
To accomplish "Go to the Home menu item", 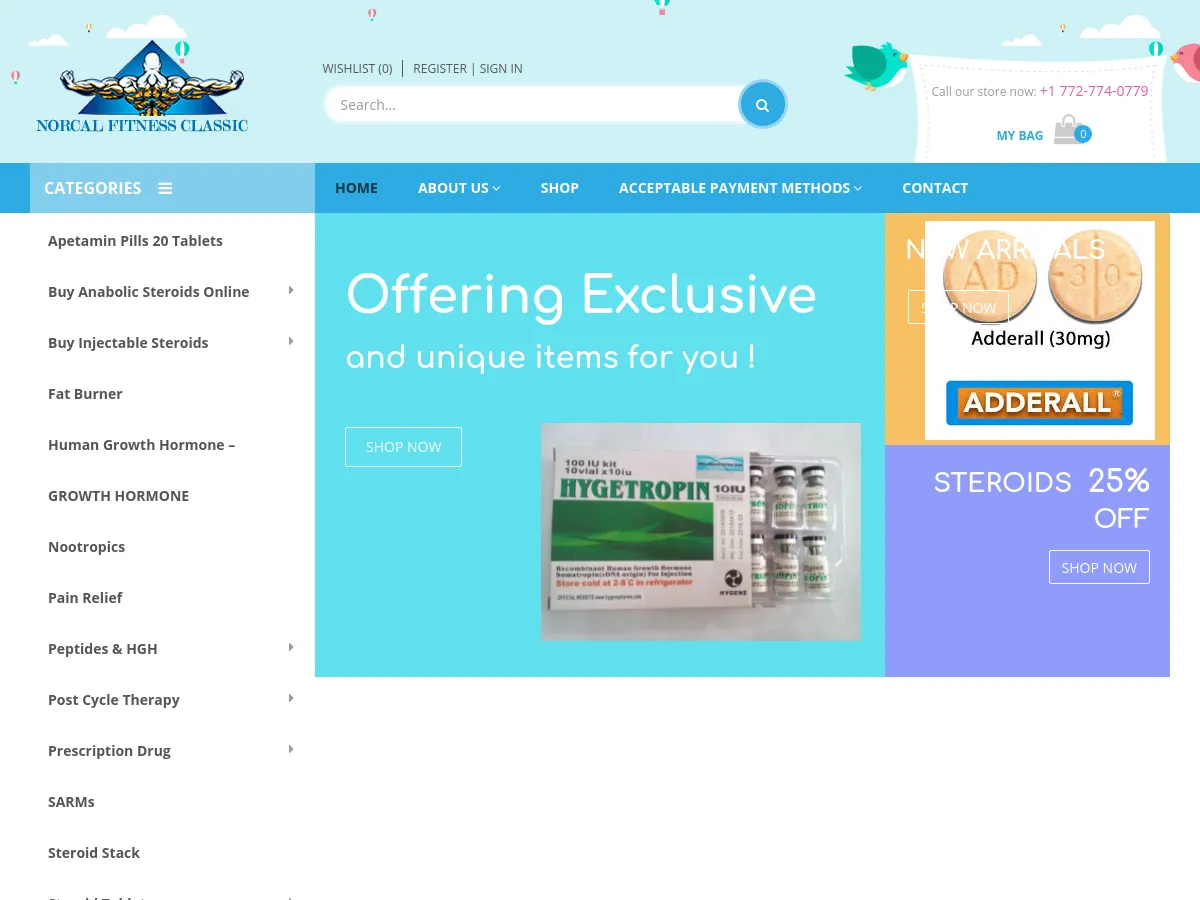I will [x=356, y=188].
